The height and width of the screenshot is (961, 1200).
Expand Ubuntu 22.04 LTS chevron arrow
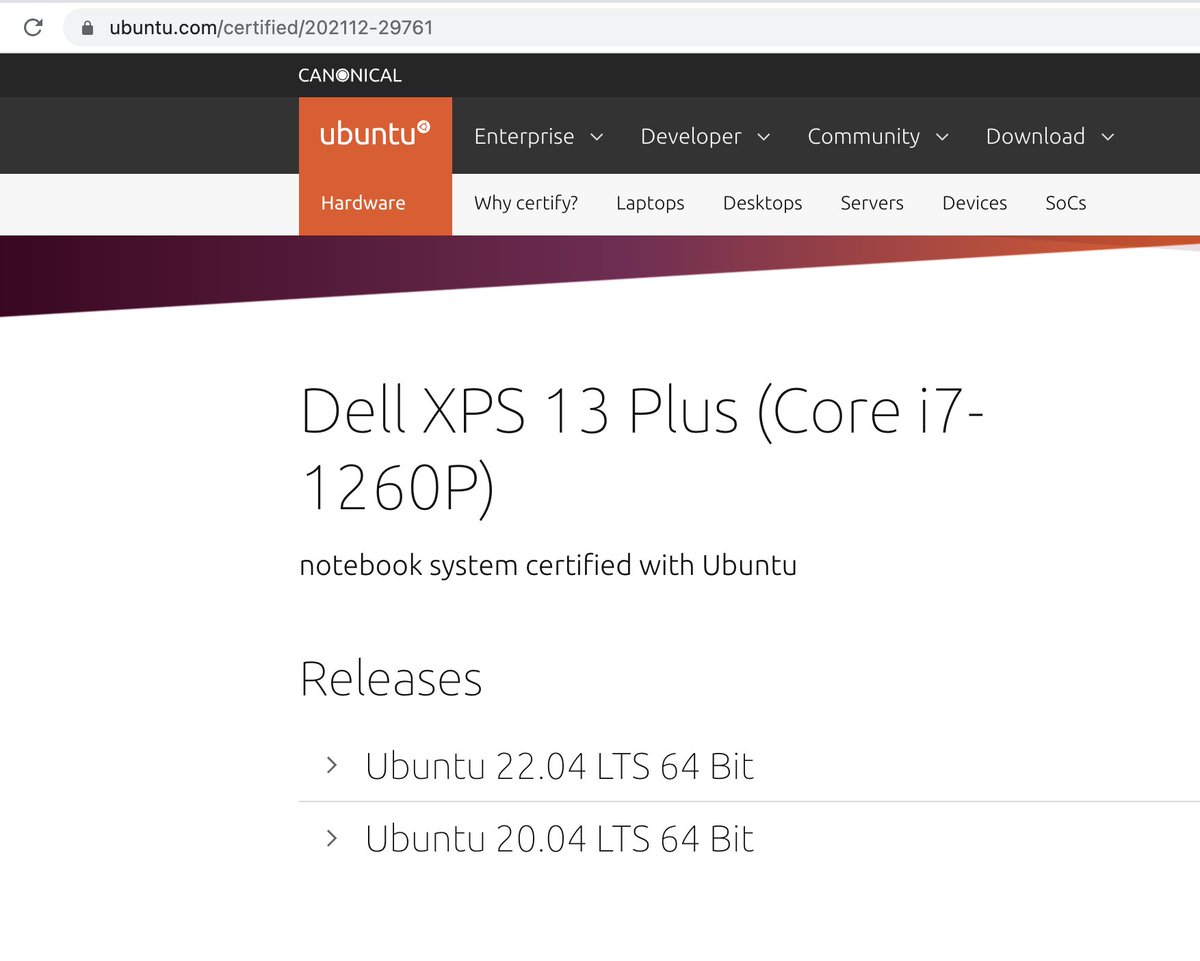[332, 766]
